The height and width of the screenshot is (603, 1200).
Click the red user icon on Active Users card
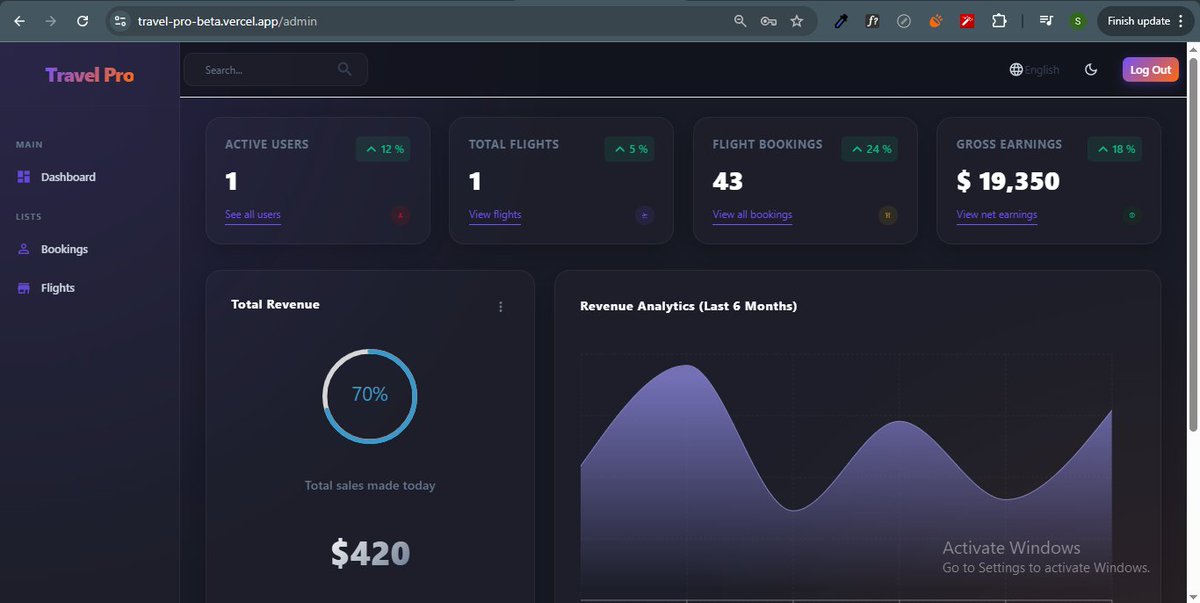click(x=401, y=215)
